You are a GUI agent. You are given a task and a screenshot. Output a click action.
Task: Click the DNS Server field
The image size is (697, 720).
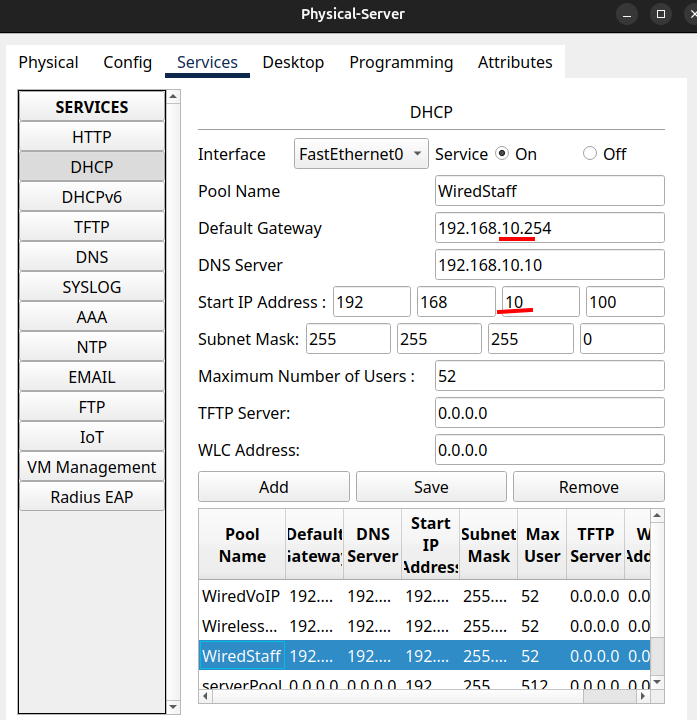point(550,264)
